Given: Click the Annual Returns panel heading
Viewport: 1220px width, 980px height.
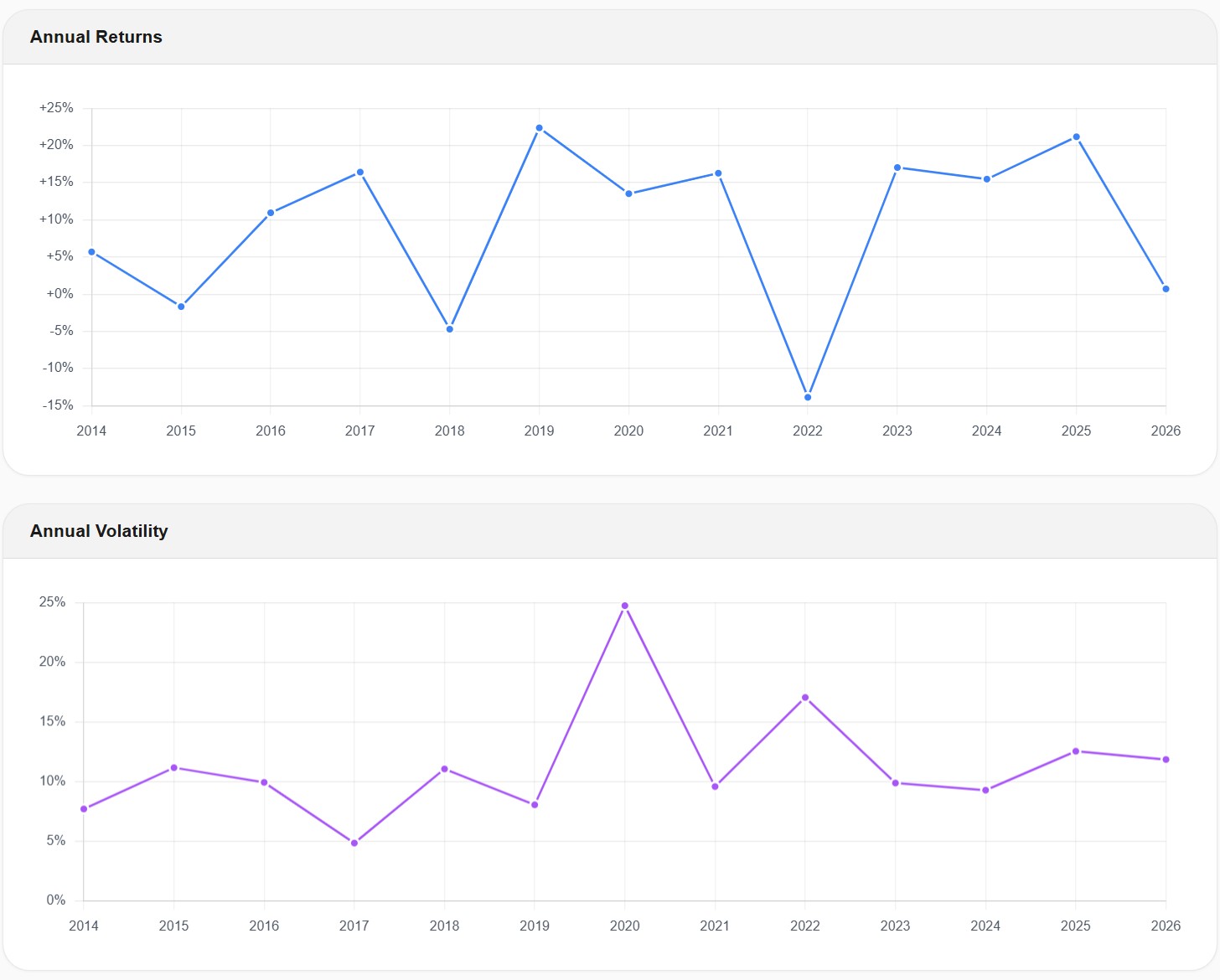Looking at the screenshot, I should (x=96, y=37).
